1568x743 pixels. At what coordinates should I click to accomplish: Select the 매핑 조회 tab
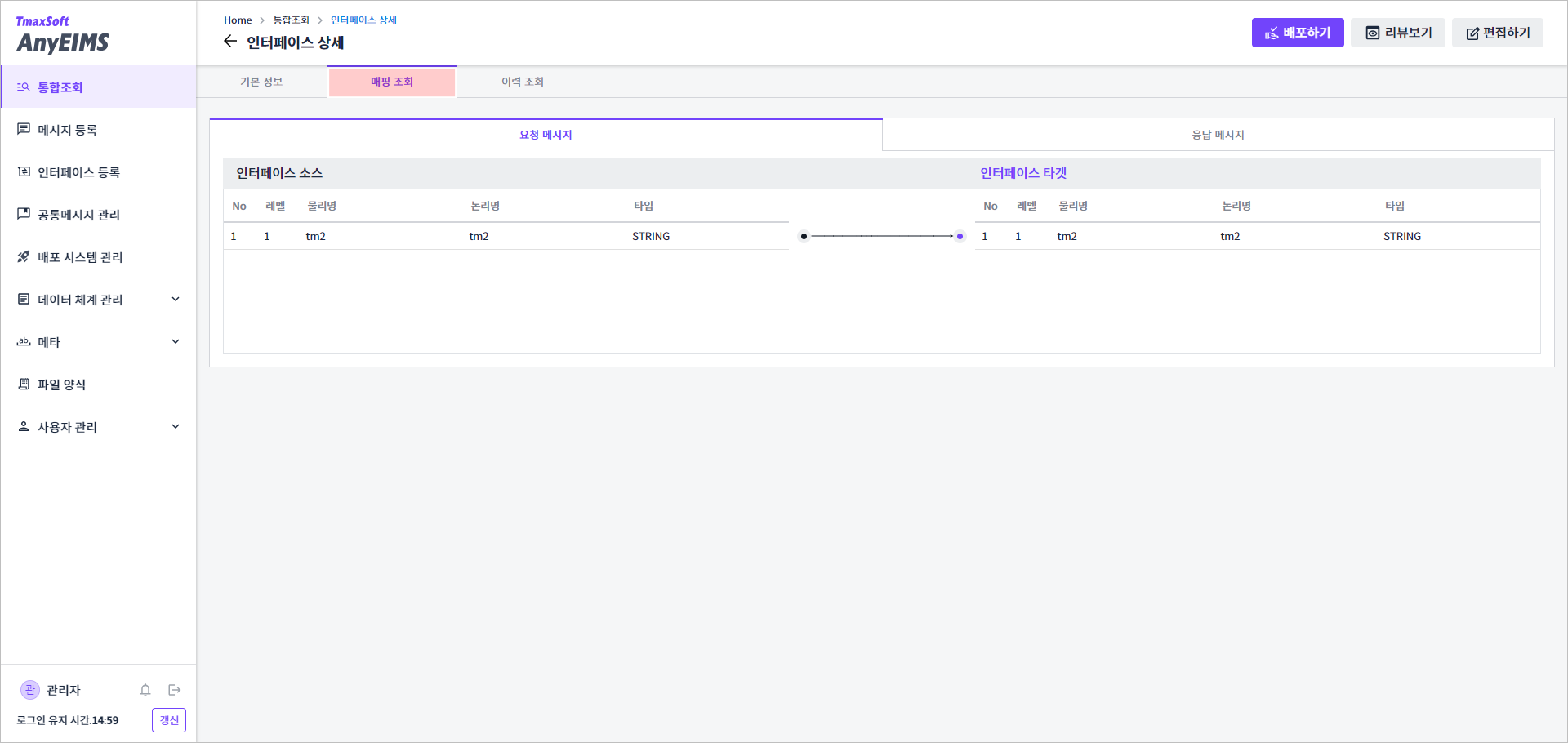(x=392, y=82)
